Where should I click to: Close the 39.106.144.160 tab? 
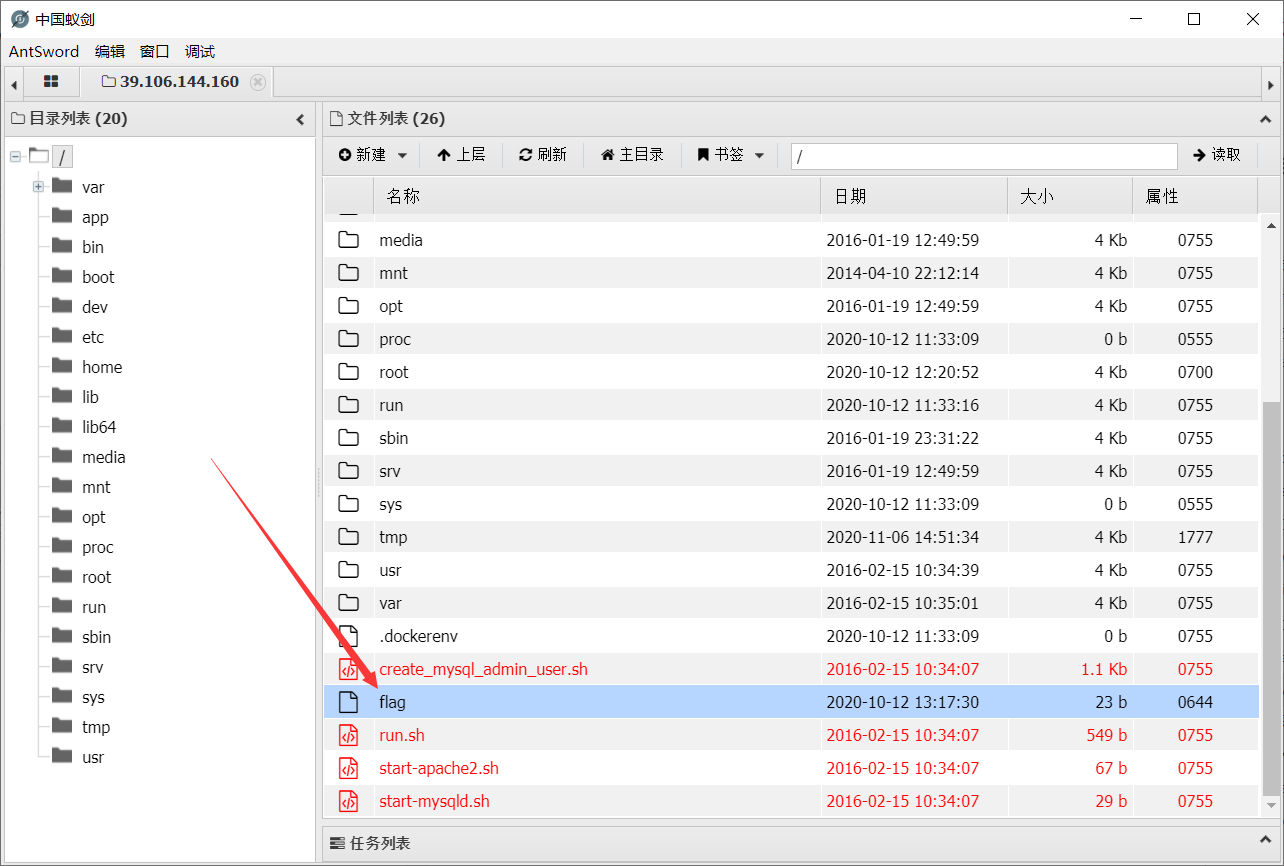[258, 82]
